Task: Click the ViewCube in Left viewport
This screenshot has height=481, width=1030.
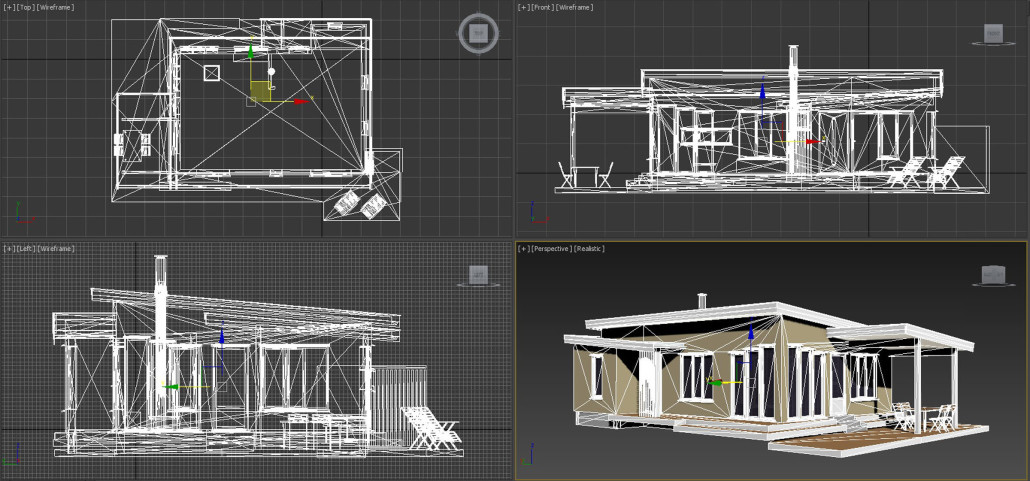Action: tap(478, 275)
